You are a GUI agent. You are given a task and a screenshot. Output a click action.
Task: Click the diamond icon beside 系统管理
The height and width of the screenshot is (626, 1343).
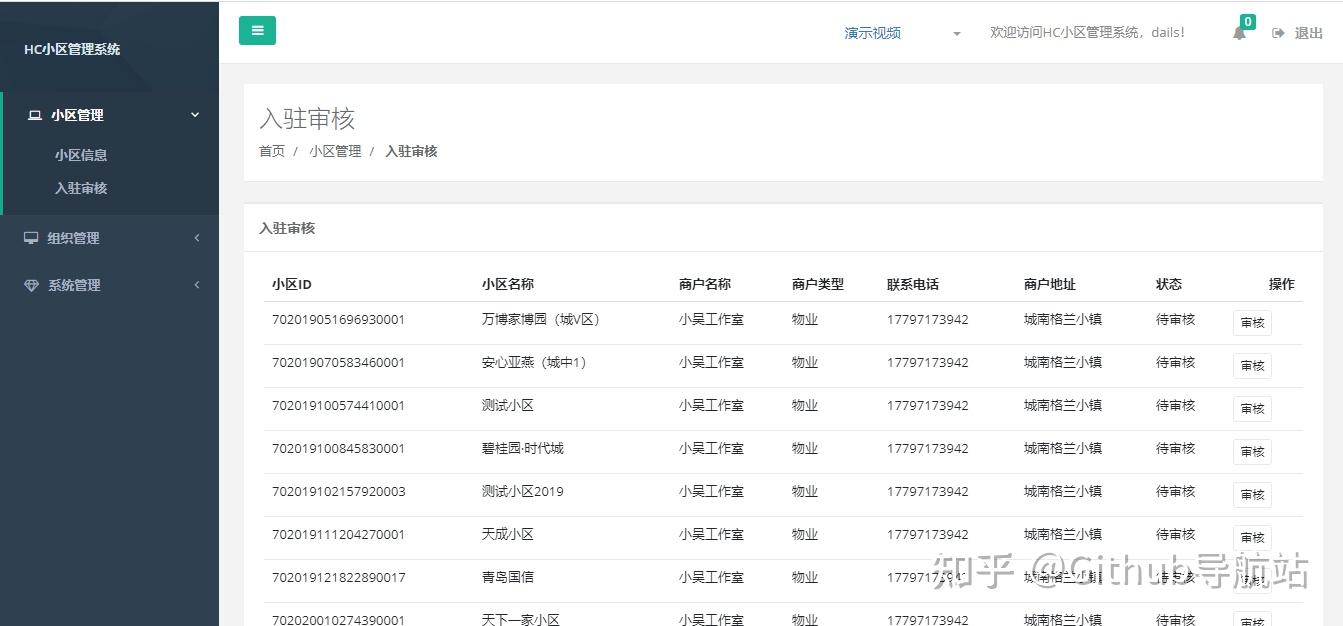point(31,285)
